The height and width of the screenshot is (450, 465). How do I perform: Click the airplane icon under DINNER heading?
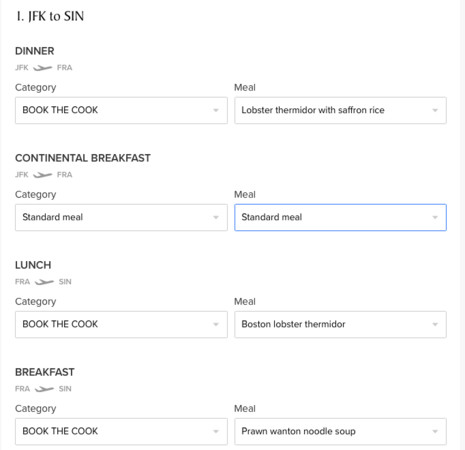pyautogui.click(x=43, y=68)
